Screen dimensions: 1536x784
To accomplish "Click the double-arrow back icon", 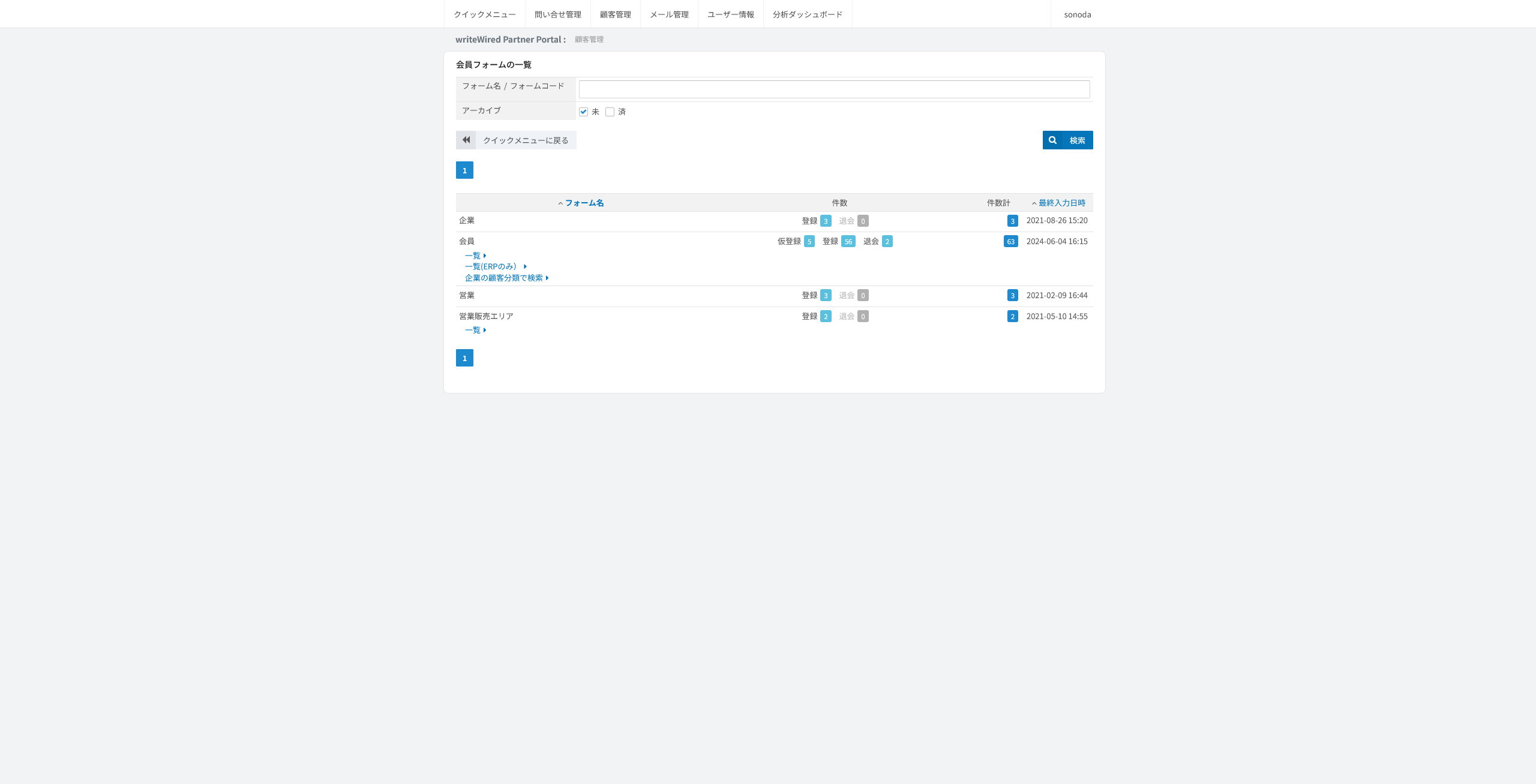I will point(466,140).
